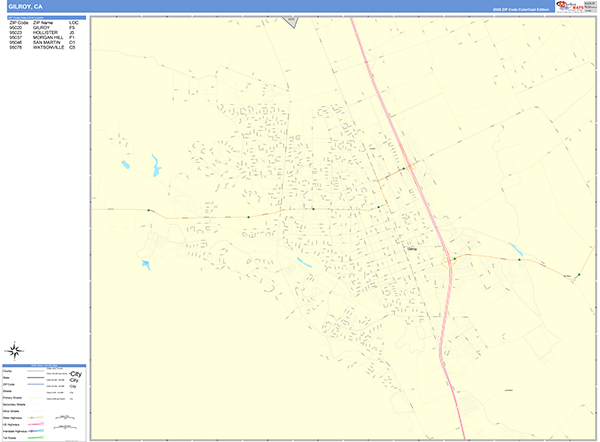Select the 95046 SAN MARTIN index row
The width and height of the screenshot is (600, 442).
click(42, 42)
